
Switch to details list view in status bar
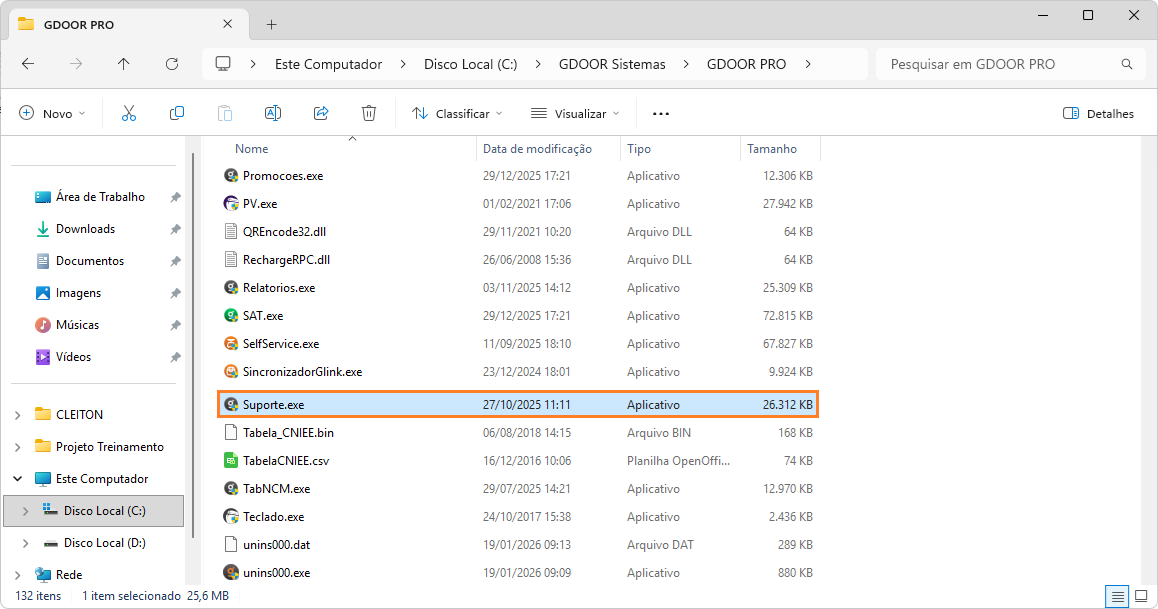pyautogui.click(x=1117, y=596)
